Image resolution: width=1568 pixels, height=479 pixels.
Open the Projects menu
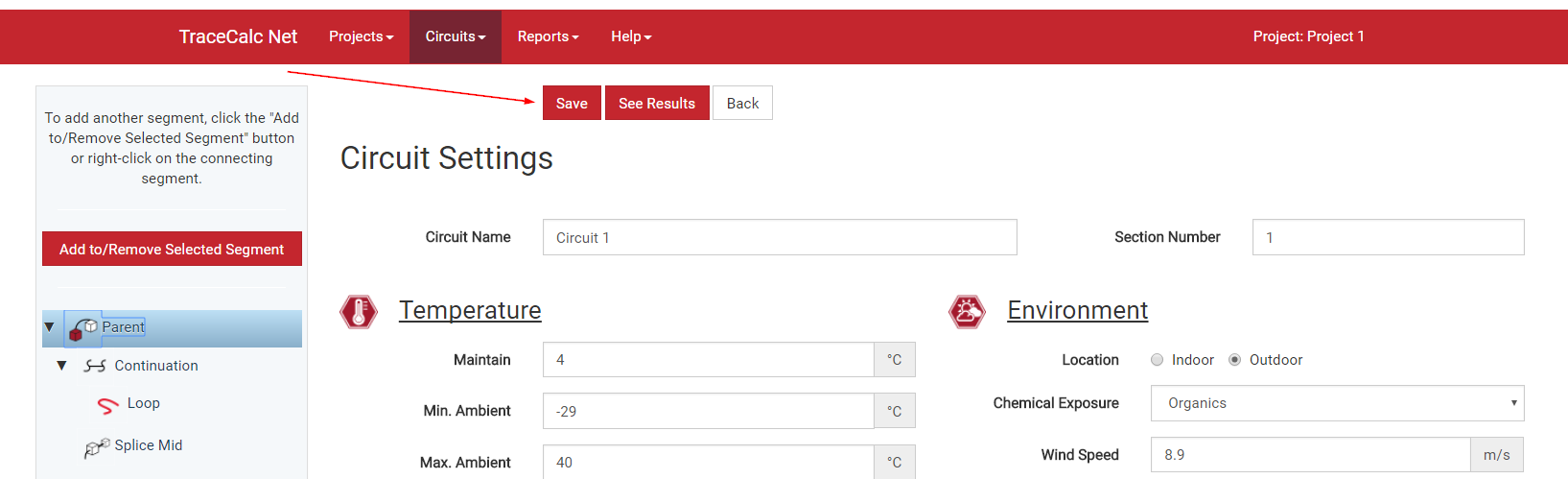point(362,36)
